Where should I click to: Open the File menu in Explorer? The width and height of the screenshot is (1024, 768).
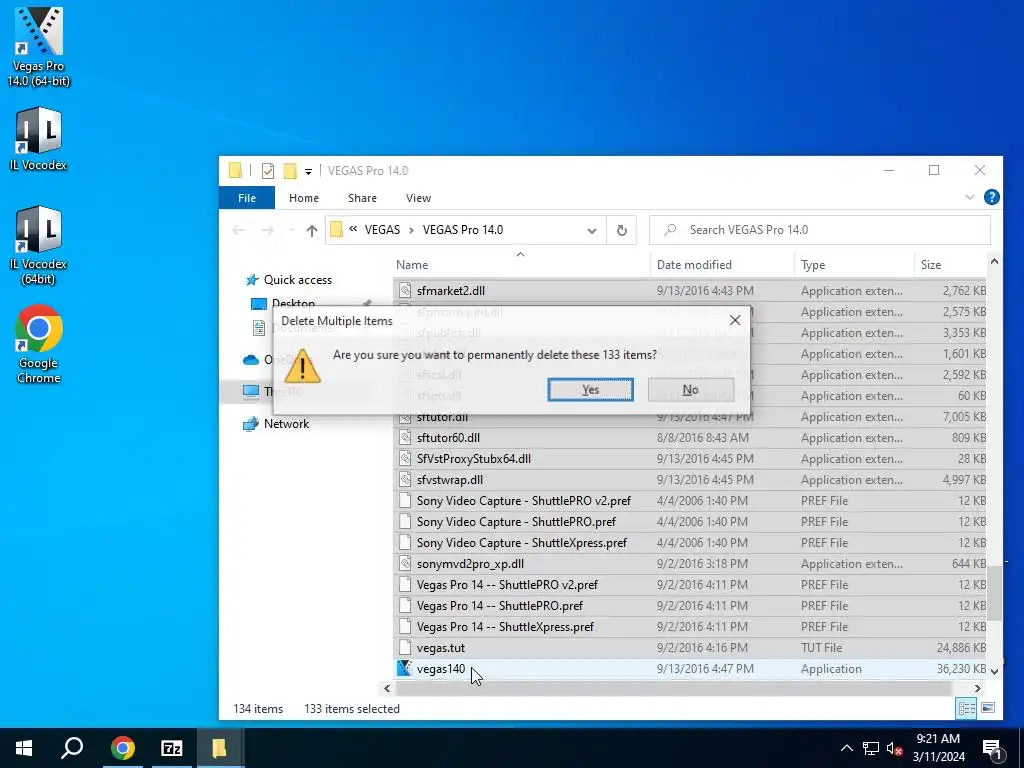point(247,198)
